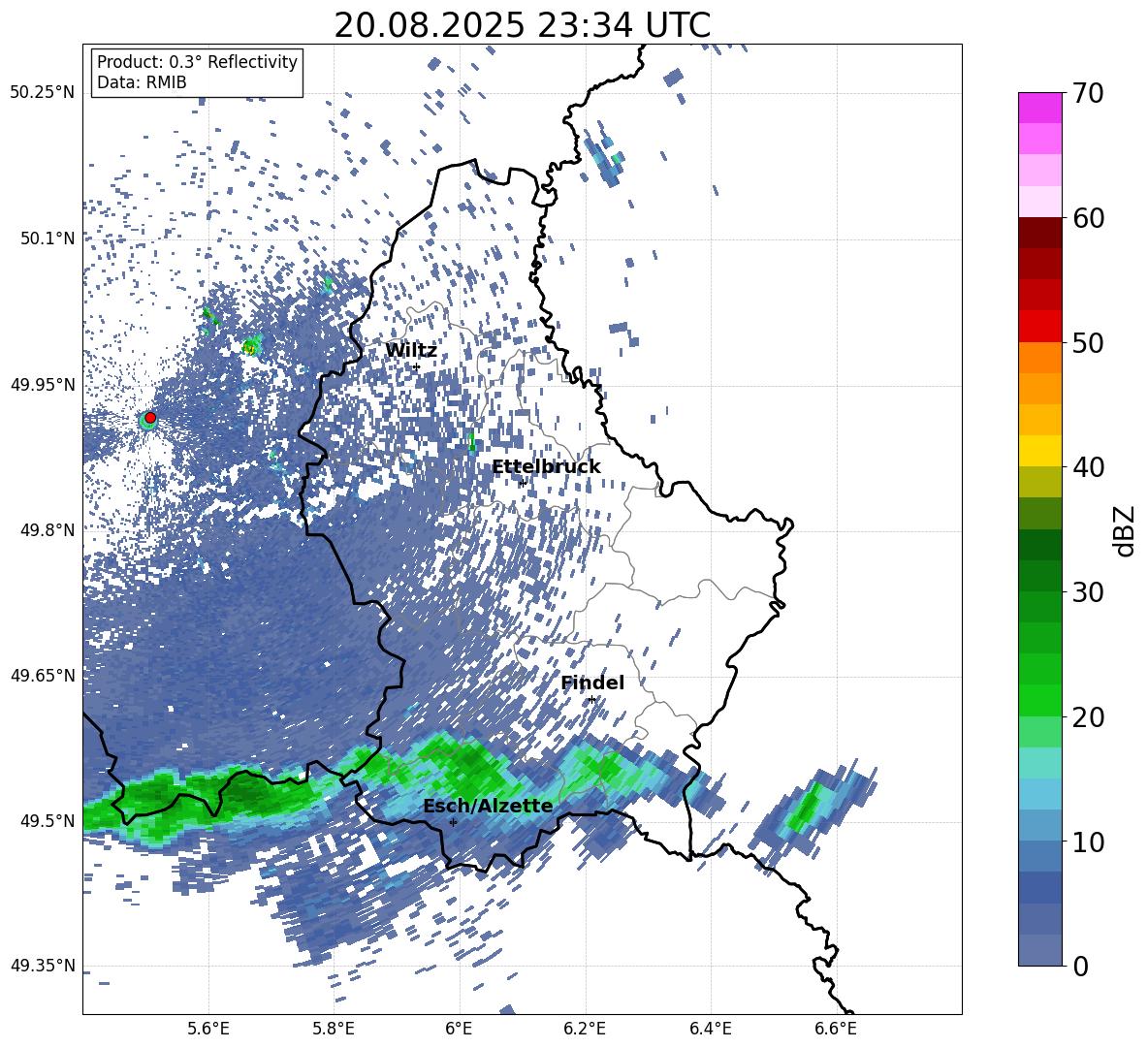
Task: Click the colorbar tick value 20
Action: [1089, 717]
